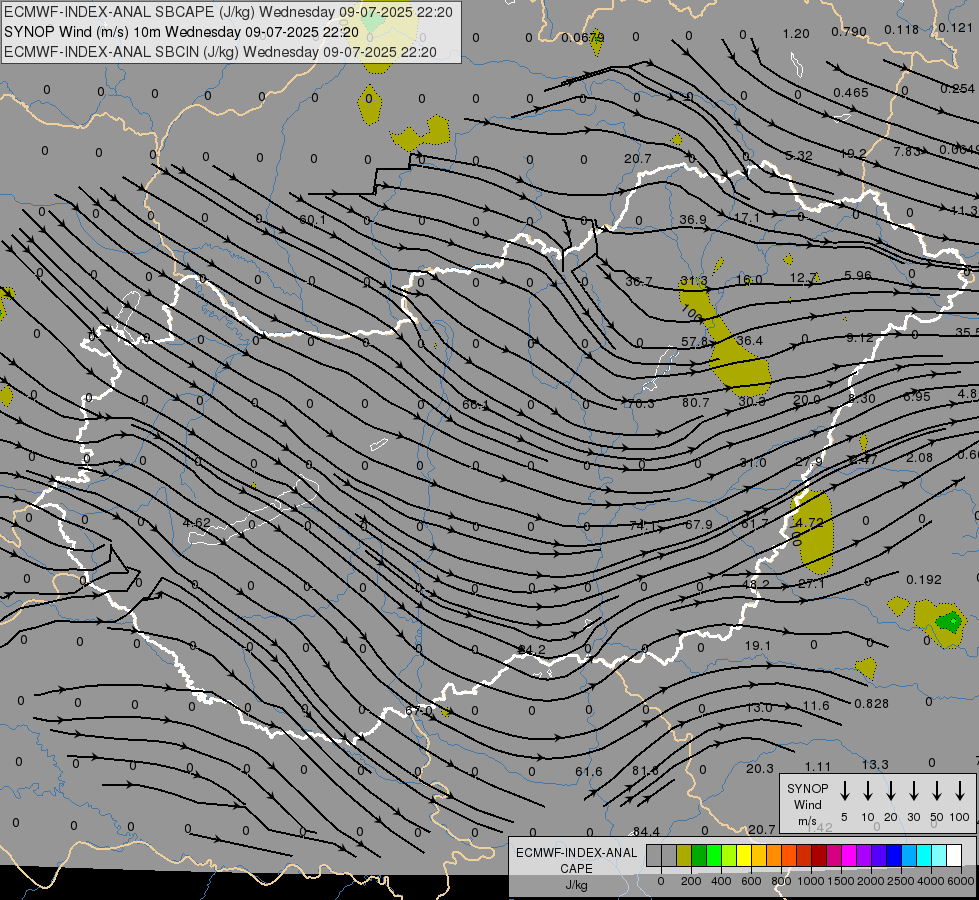Click the SYNOP Wind m/s legend label

(x=807, y=804)
